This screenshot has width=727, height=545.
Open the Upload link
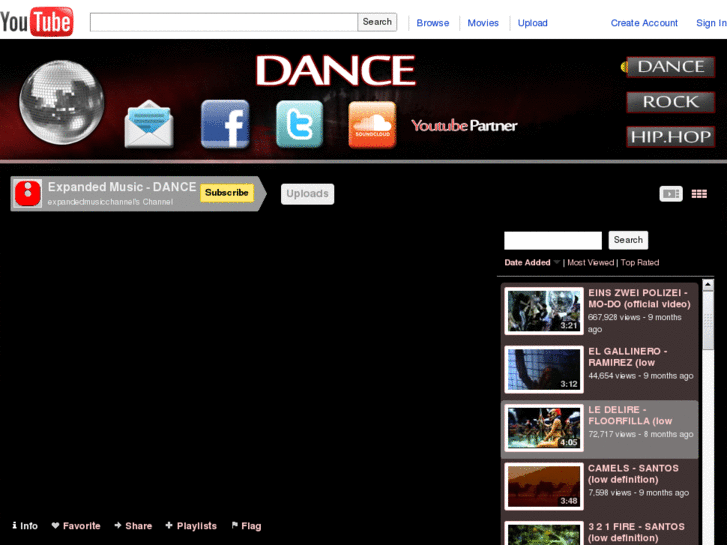532,23
